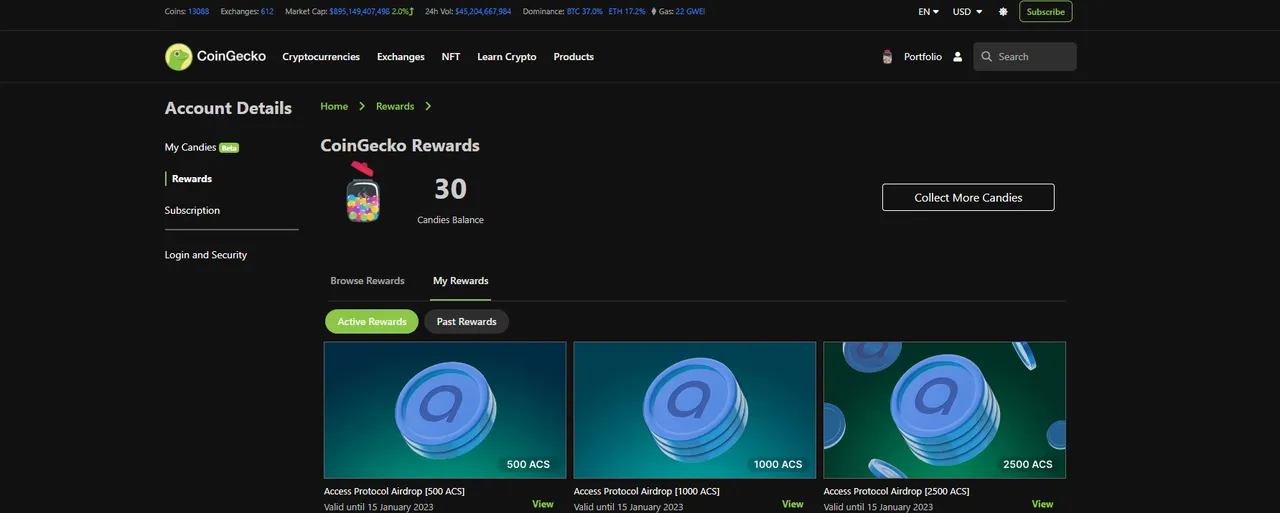View the 500 ACS airdrop reward

point(543,504)
